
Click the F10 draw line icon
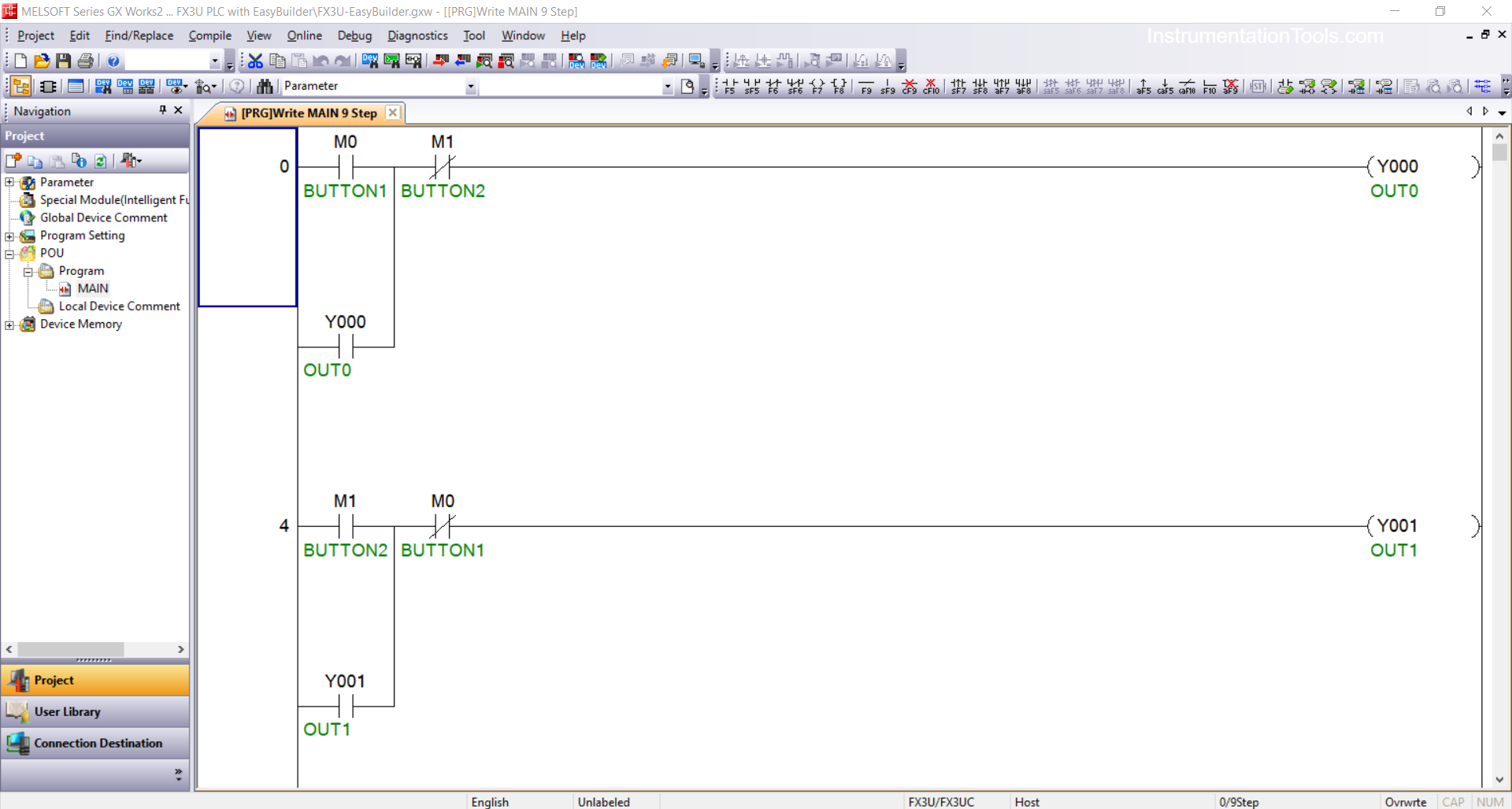pyautogui.click(x=1210, y=86)
